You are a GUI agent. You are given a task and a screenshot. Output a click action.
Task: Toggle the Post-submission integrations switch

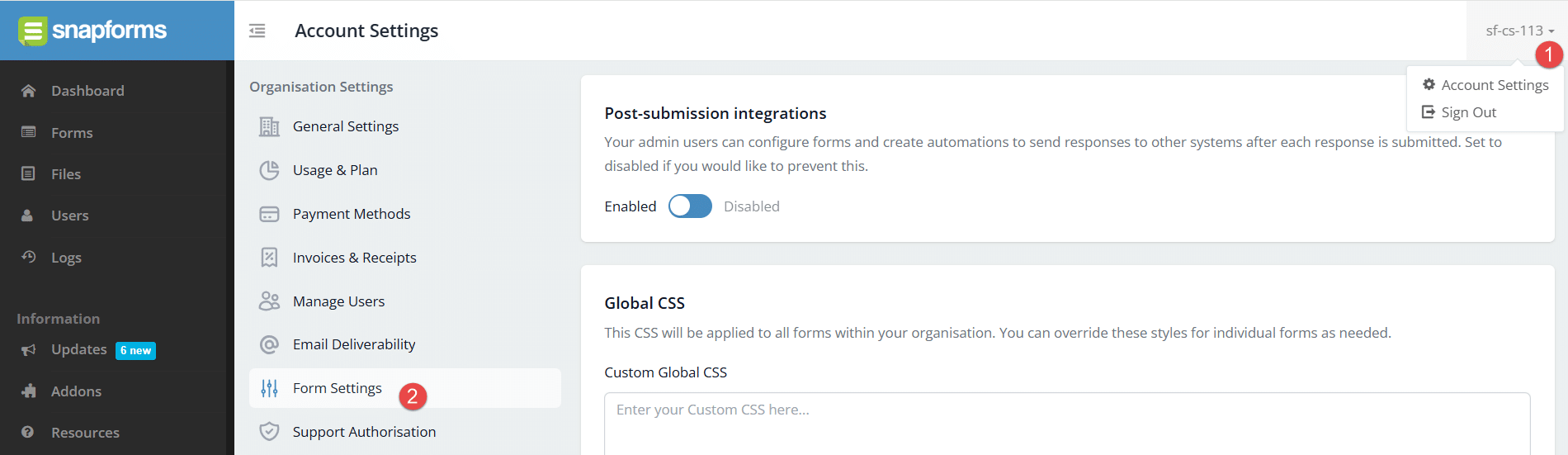690,206
